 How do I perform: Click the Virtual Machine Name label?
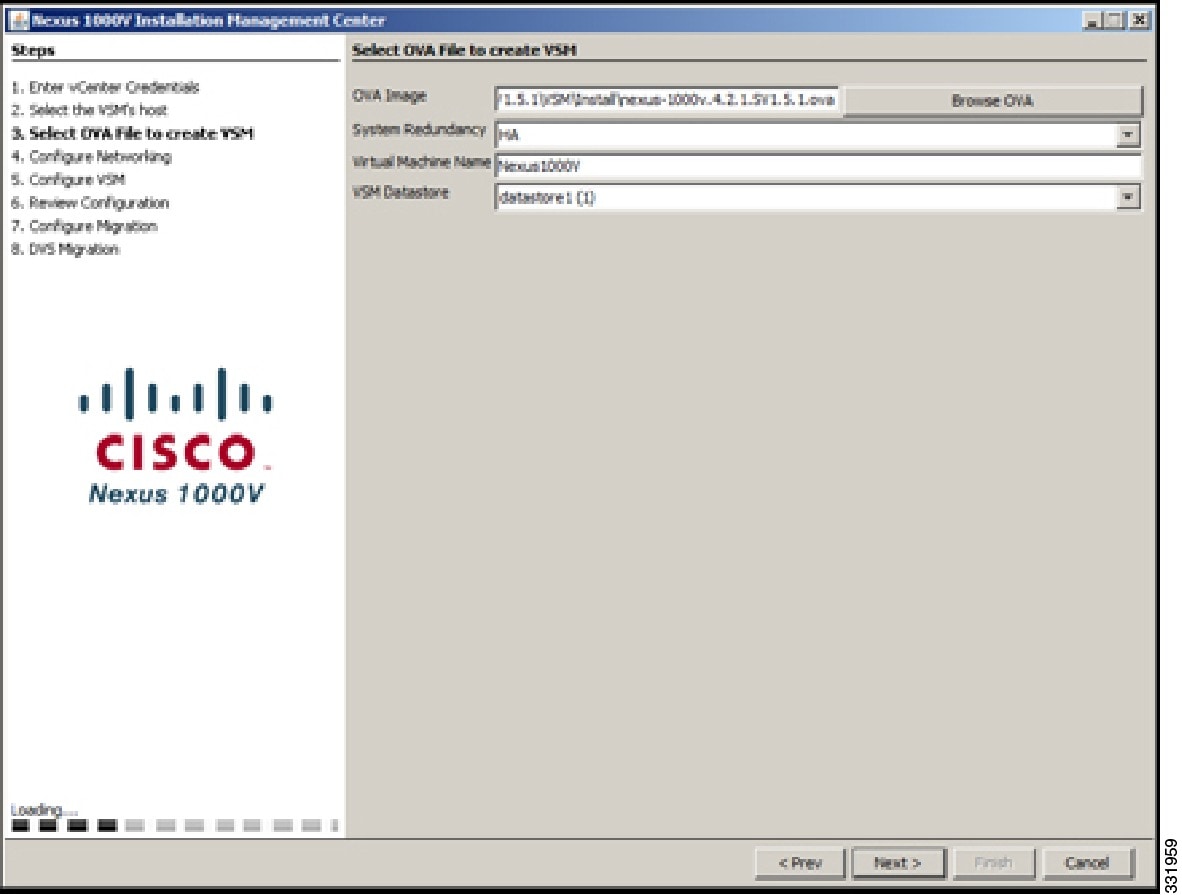(x=421, y=162)
